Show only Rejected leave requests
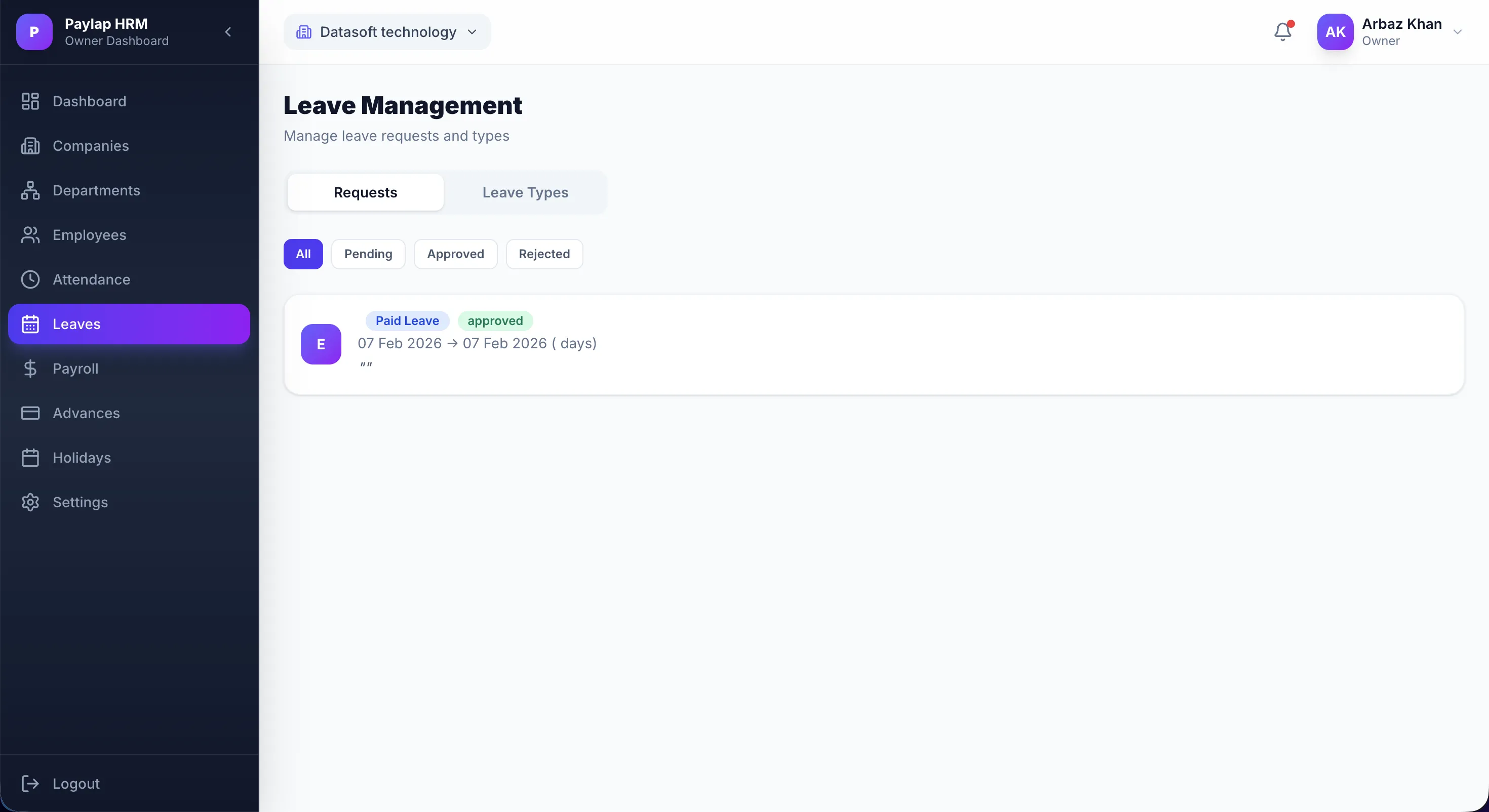This screenshot has width=1489, height=812. 544,254
